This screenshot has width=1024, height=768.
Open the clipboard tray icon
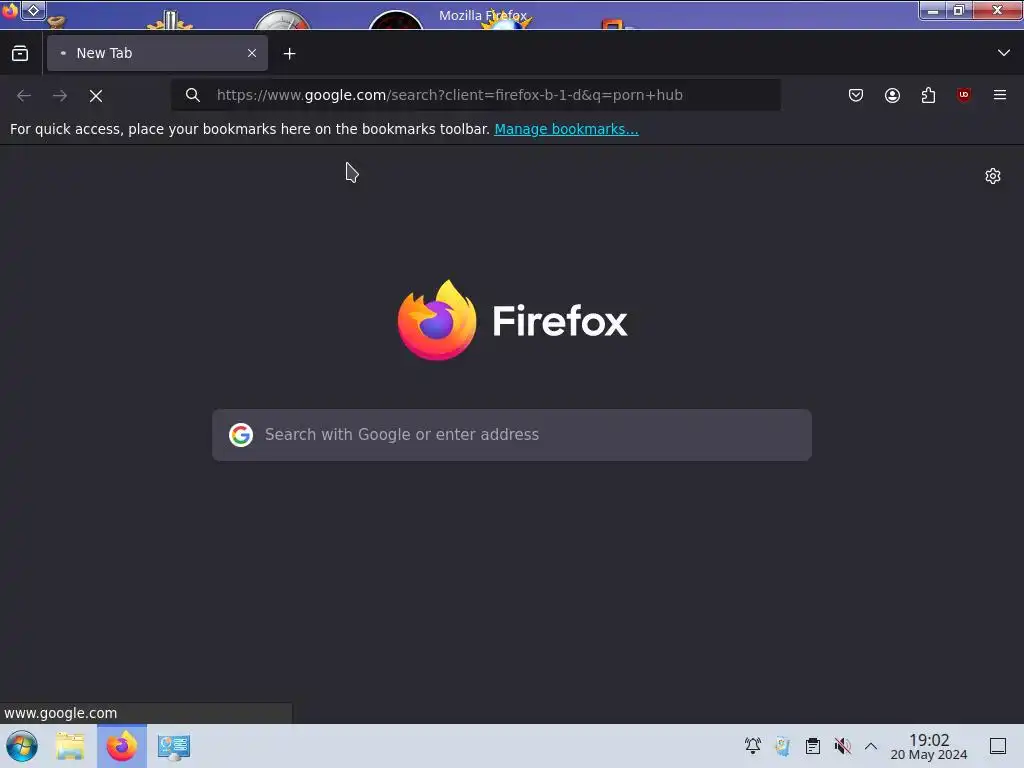(x=812, y=745)
